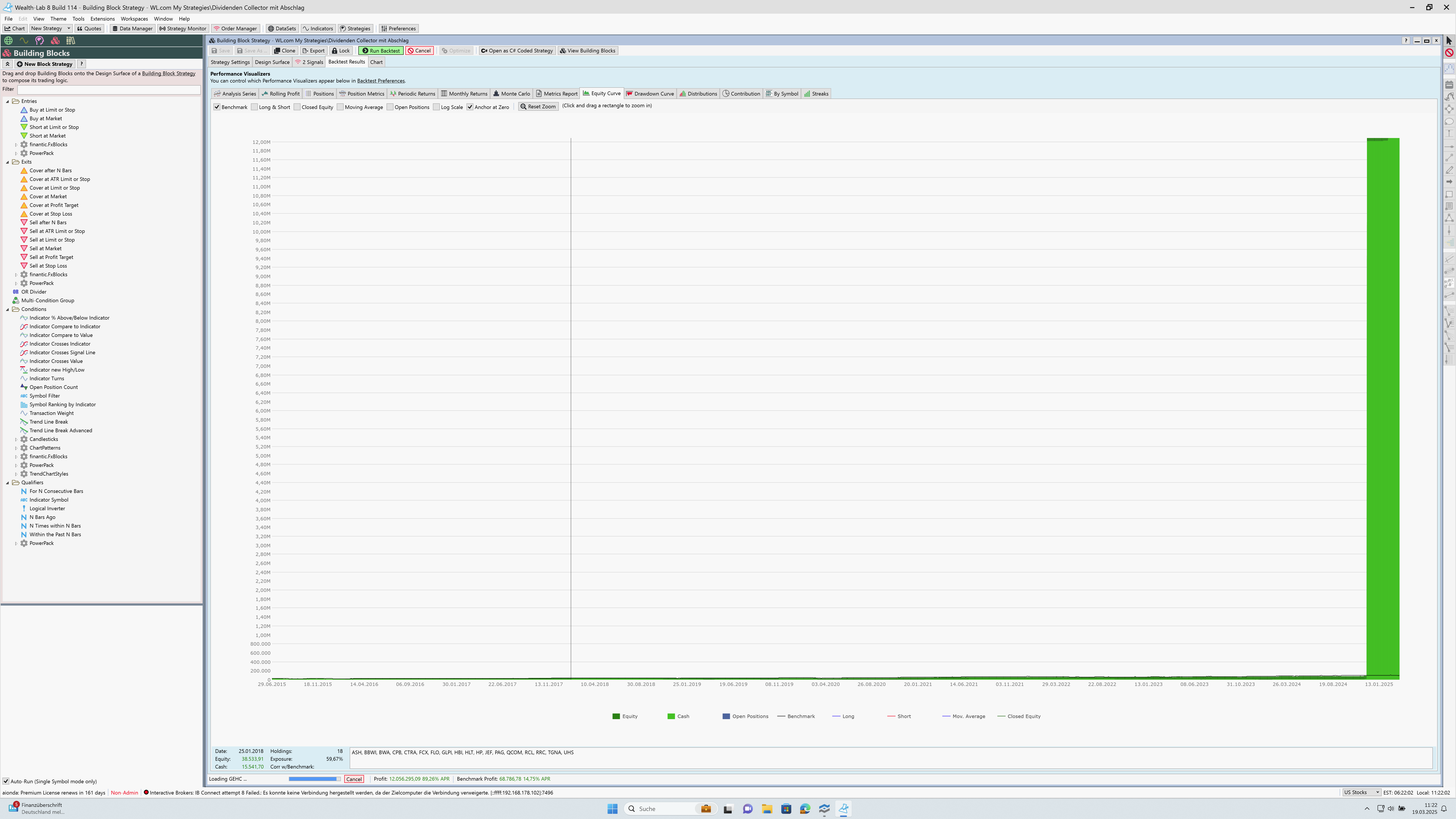Select the pointer cursor tool in right toolbar
Screen dimensions: 1456x819
tap(1449, 41)
